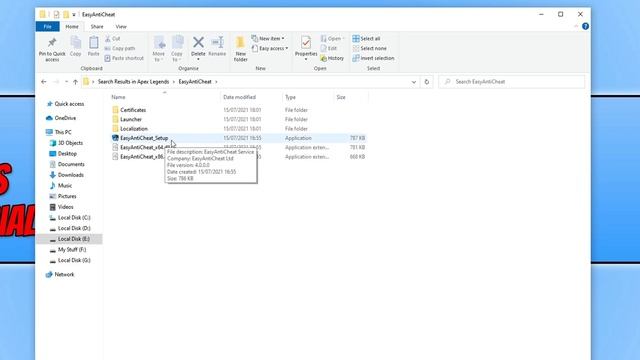Click Edit in the Open group
This screenshot has height=360, width=640.
point(329,48)
